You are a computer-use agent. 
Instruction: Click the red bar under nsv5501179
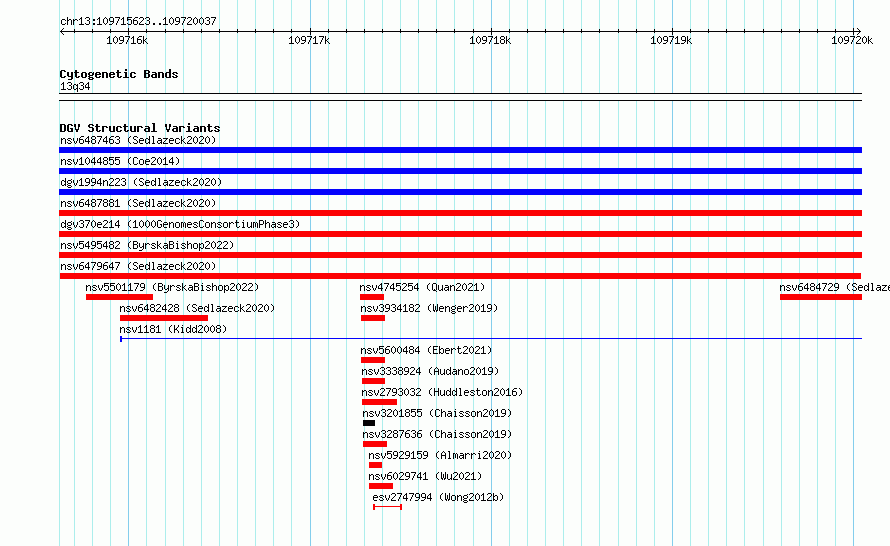pyautogui.click(x=119, y=297)
